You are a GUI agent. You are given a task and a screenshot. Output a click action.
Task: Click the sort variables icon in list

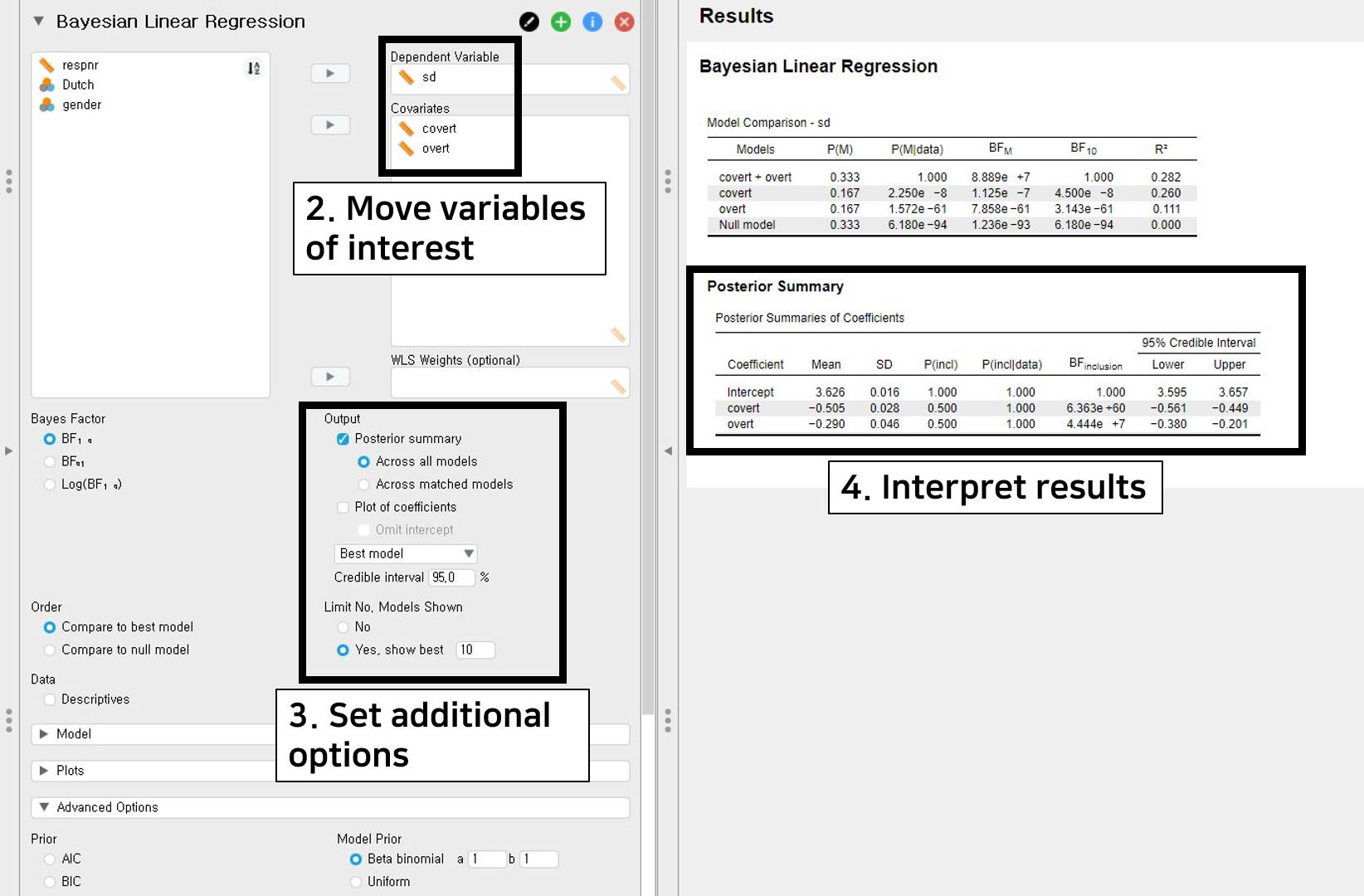(x=254, y=68)
